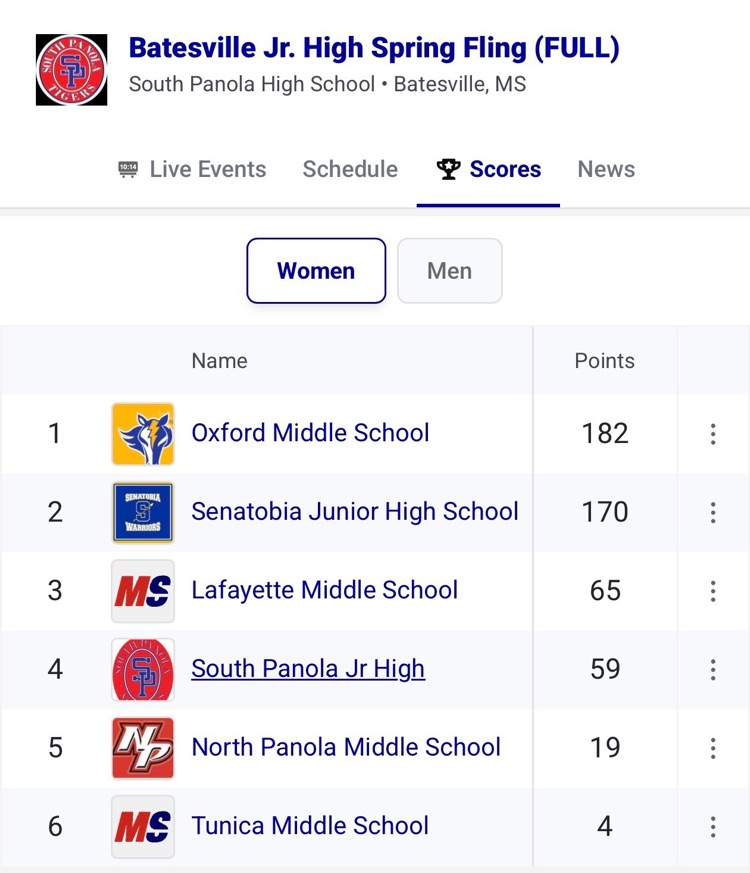
Task: Open North Panola Middle School team link
Action: (x=346, y=748)
